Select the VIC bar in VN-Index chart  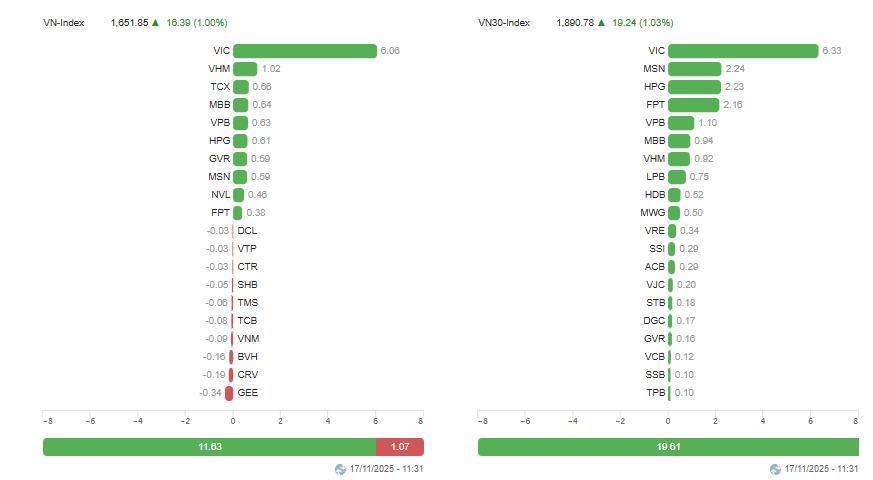tap(305, 51)
